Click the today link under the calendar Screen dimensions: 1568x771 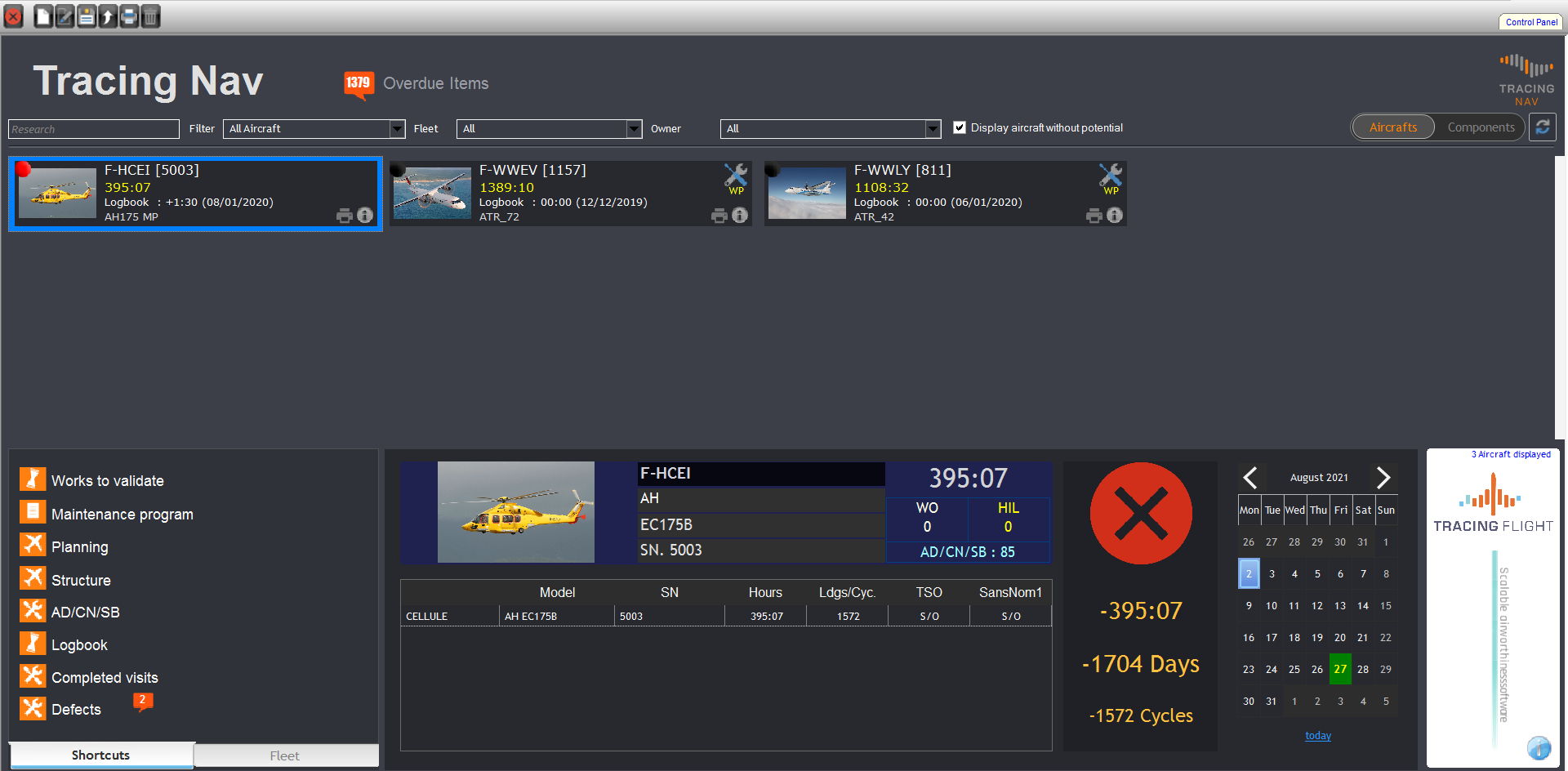[1317, 735]
